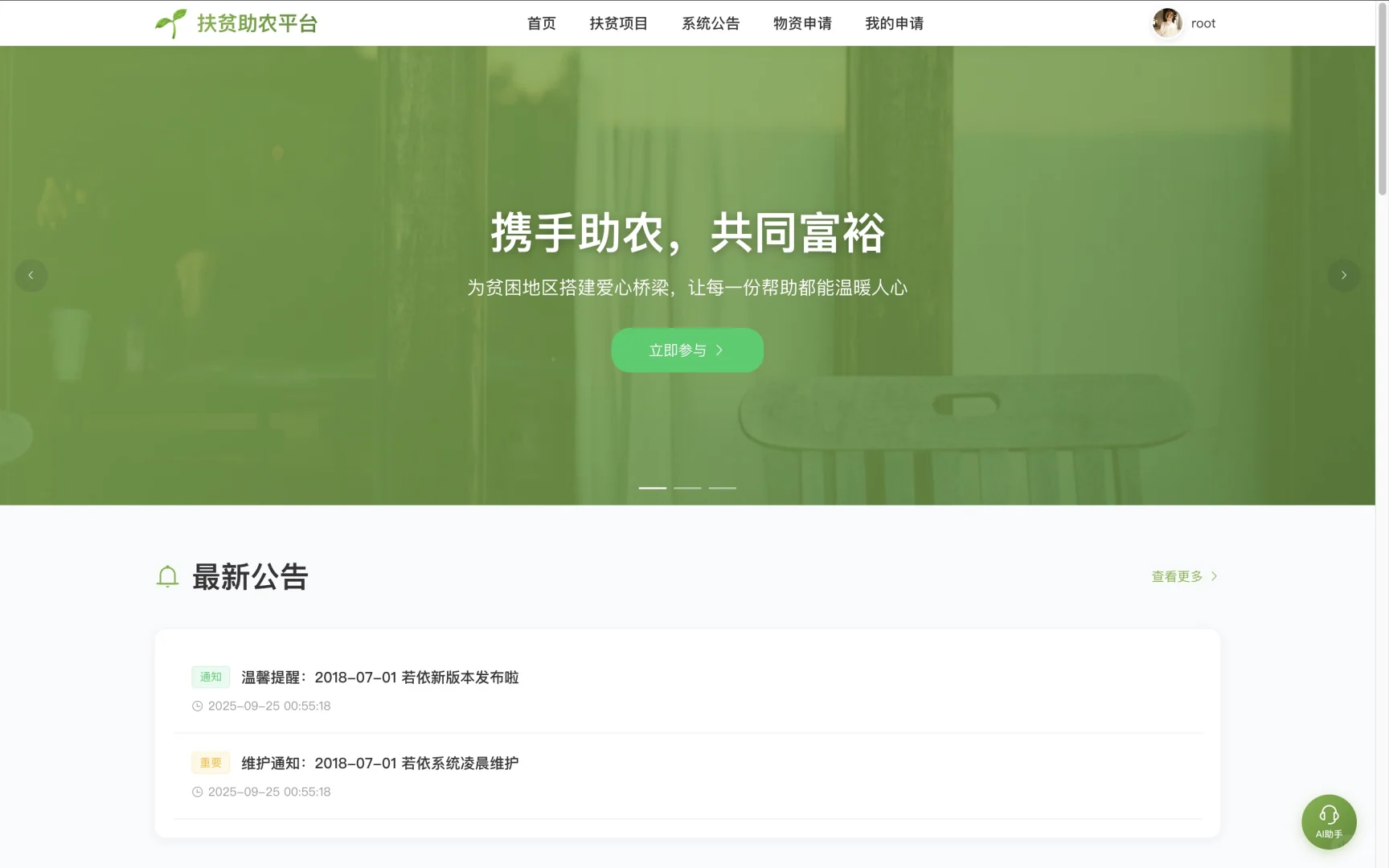Select the 通知 tag on the first announcement
Image resolution: width=1389 pixels, height=868 pixels.
click(211, 677)
